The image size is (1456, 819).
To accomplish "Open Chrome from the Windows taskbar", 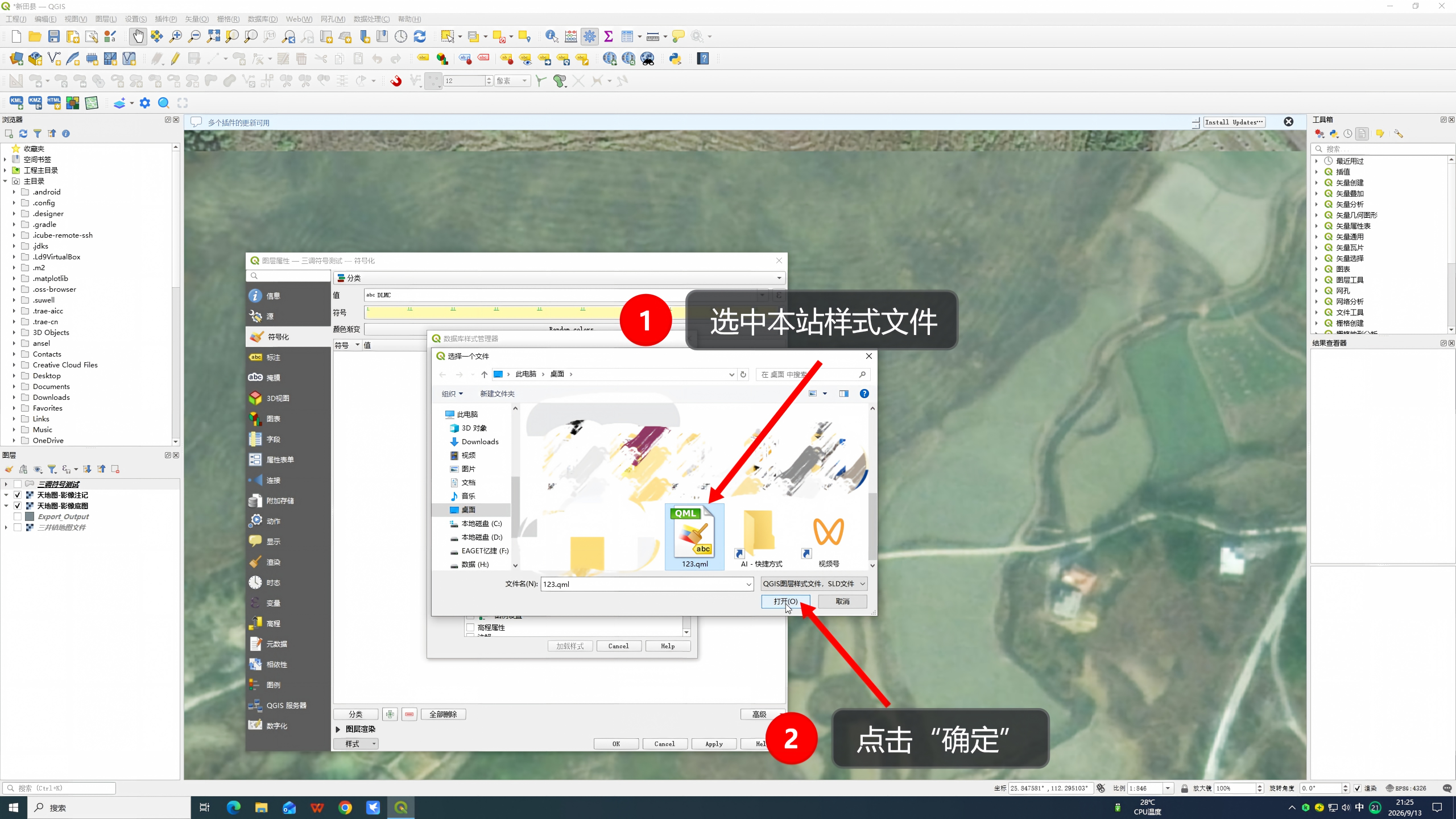I will pyautogui.click(x=345, y=808).
